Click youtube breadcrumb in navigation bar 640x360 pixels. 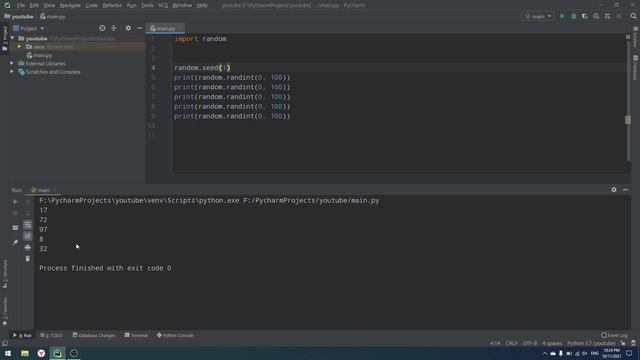tap(19, 17)
